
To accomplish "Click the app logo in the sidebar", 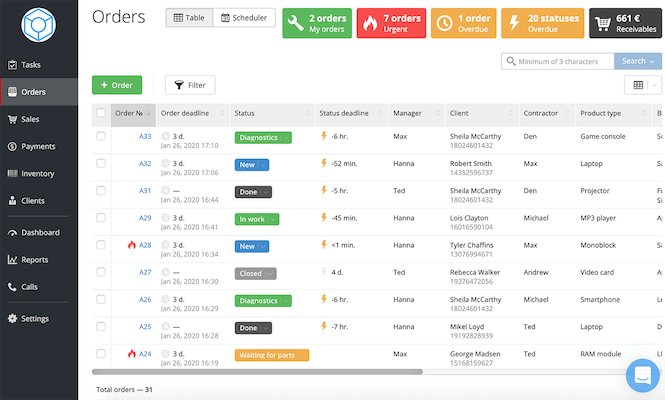I will click(x=39, y=25).
